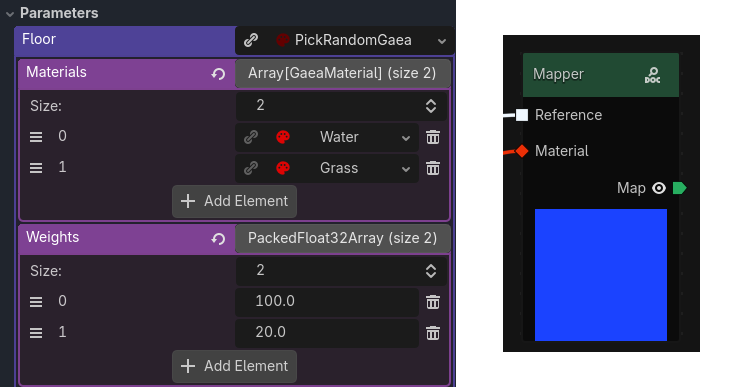738x387 pixels.
Task: Click the PickRandomGaea palette icon
Action: [282, 40]
